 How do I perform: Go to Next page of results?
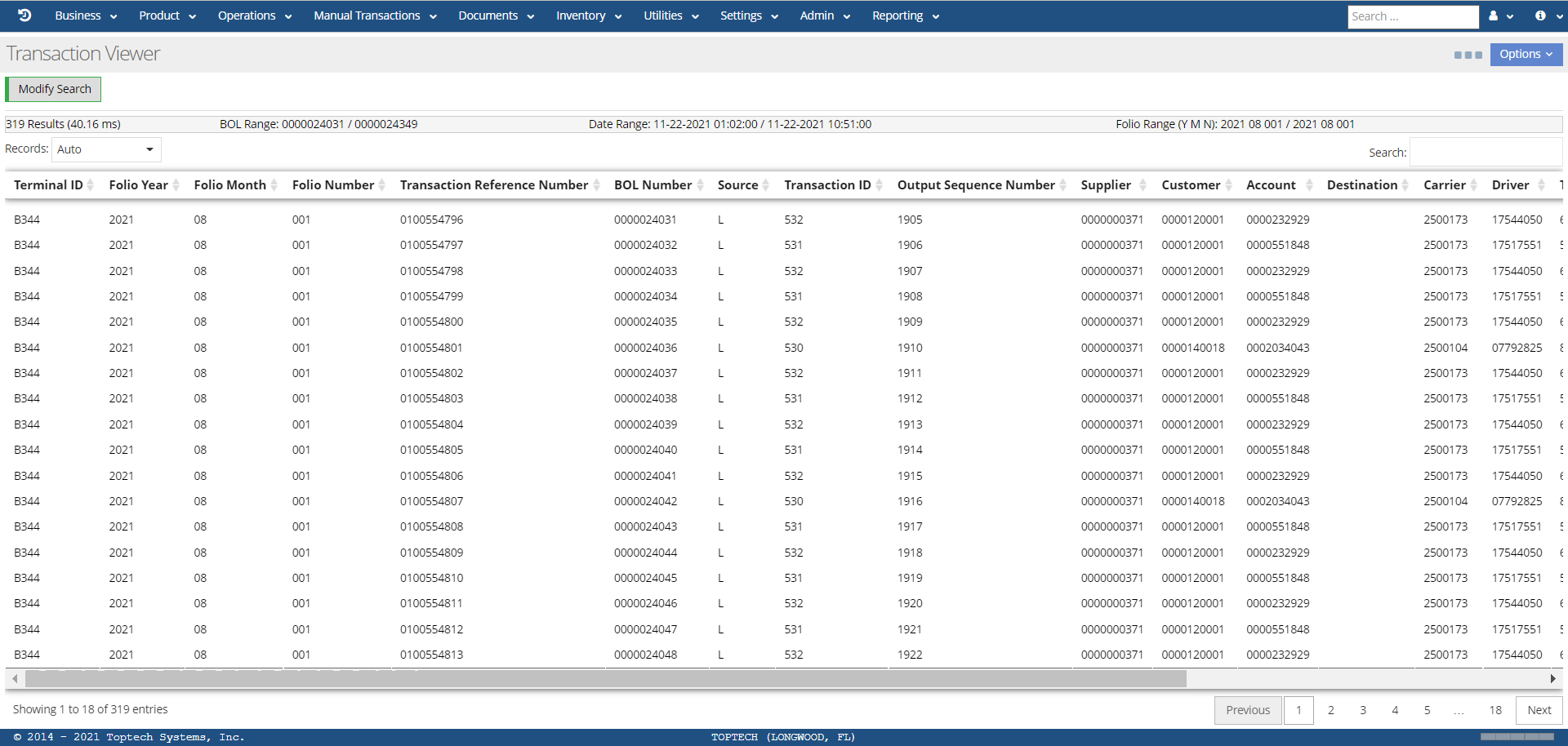(x=1539, y=710)
